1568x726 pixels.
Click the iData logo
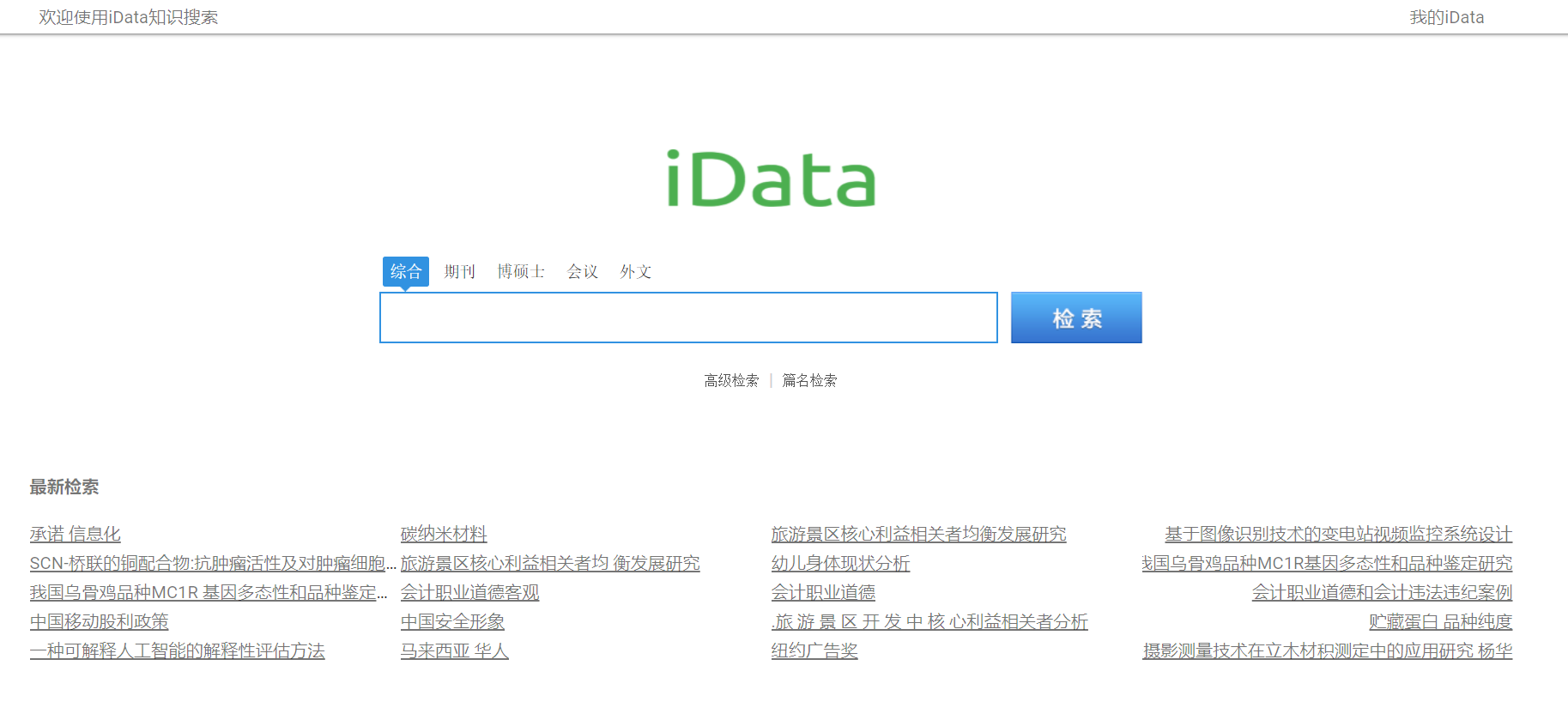772,179
